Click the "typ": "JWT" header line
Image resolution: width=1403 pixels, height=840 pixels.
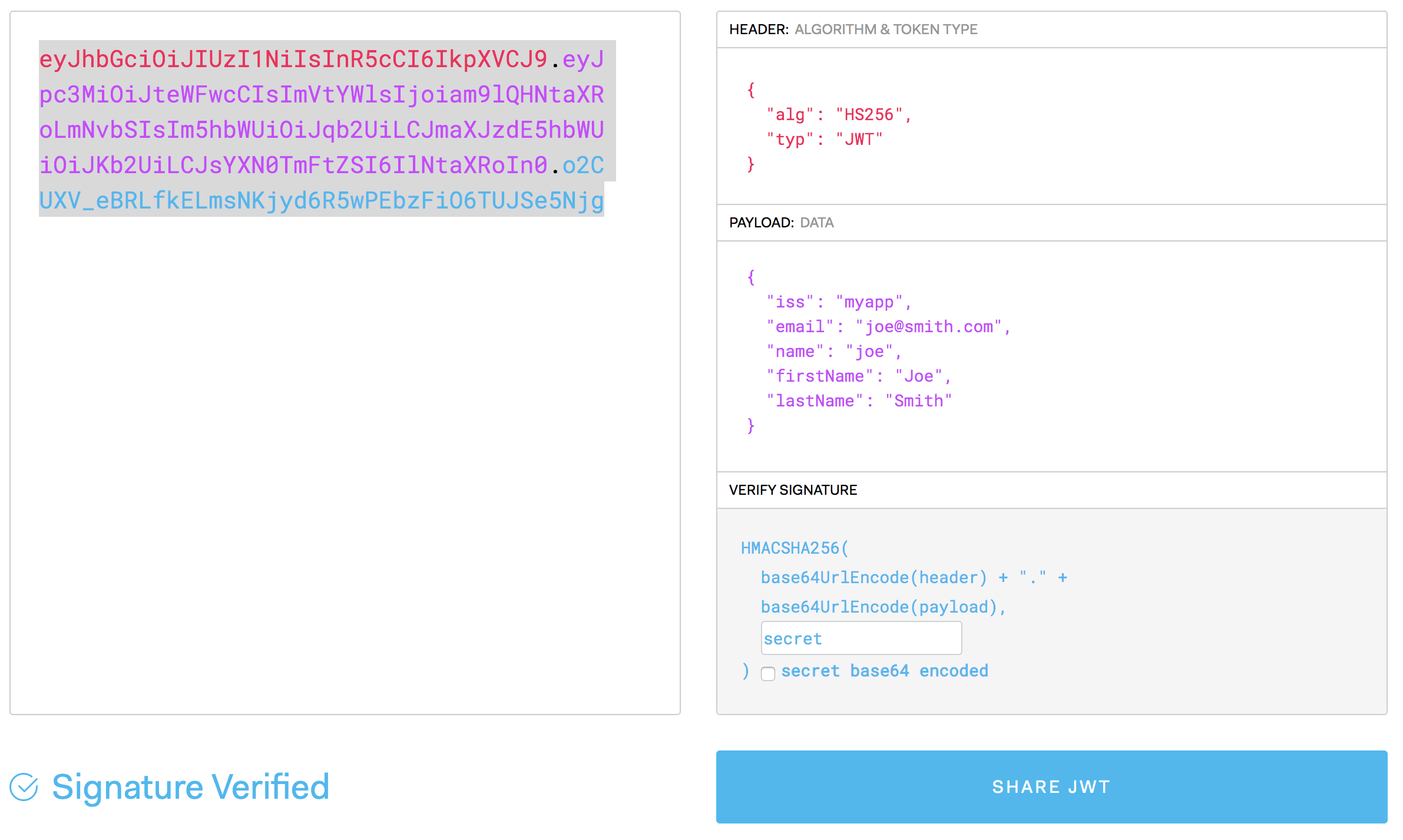[x=825, y=140]
